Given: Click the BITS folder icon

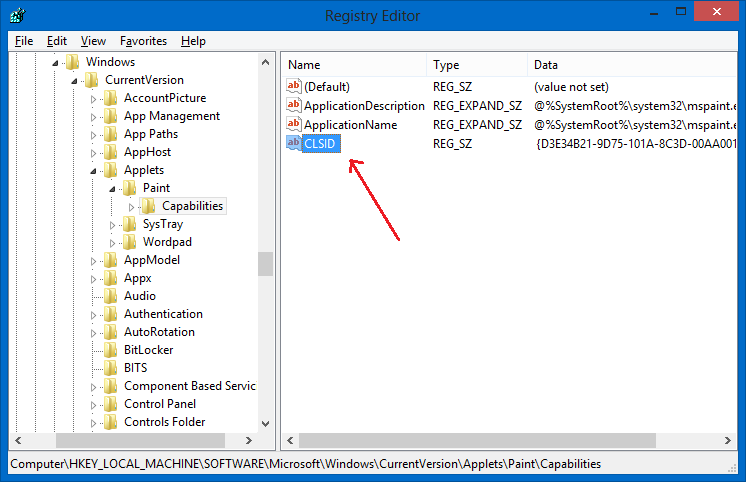Looking at the screenshot, I should click(111, 368).
